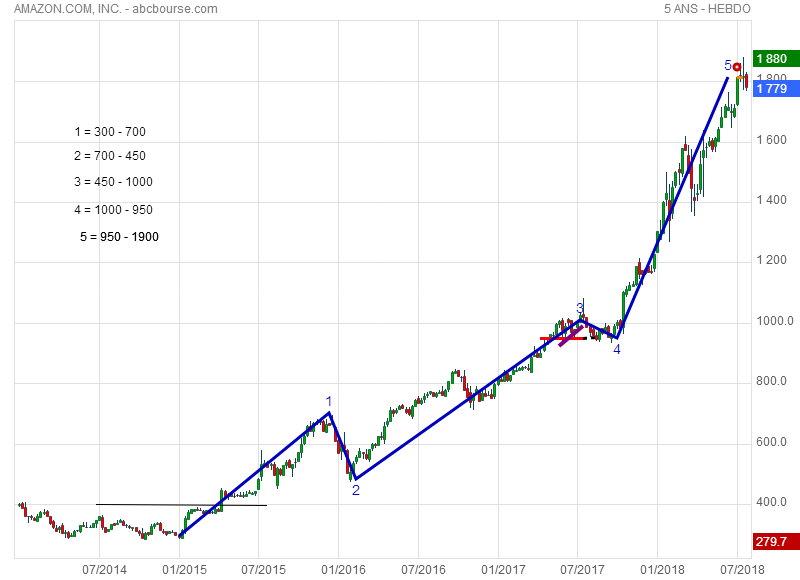Viewport: 800px width, 580px height.
Task: Click the wave label '5' at the top
Action: pyautogui.click(x=728, y=65)
